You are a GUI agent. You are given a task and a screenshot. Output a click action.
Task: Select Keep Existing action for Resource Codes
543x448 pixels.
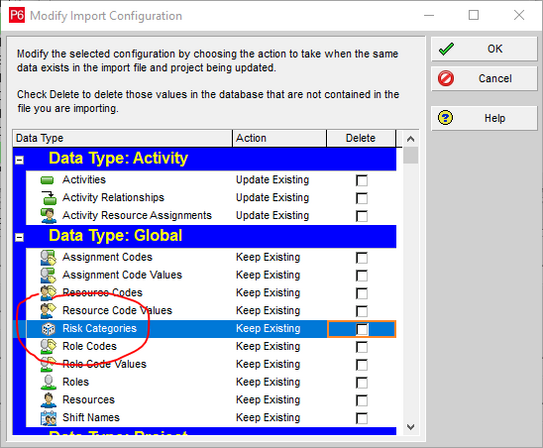point(268,293)
